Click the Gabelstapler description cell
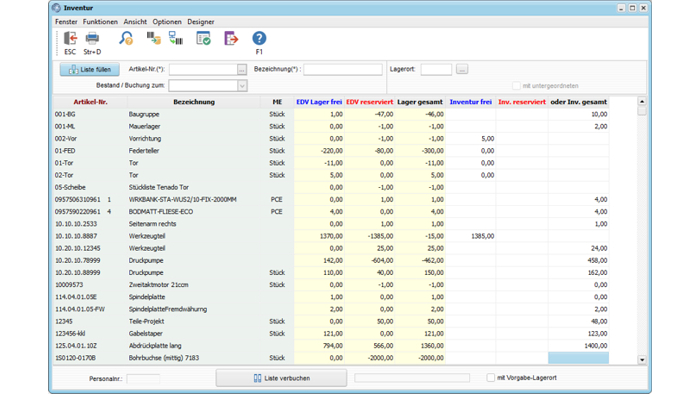This screenshot has height=394, width=700. pos(146,333)
